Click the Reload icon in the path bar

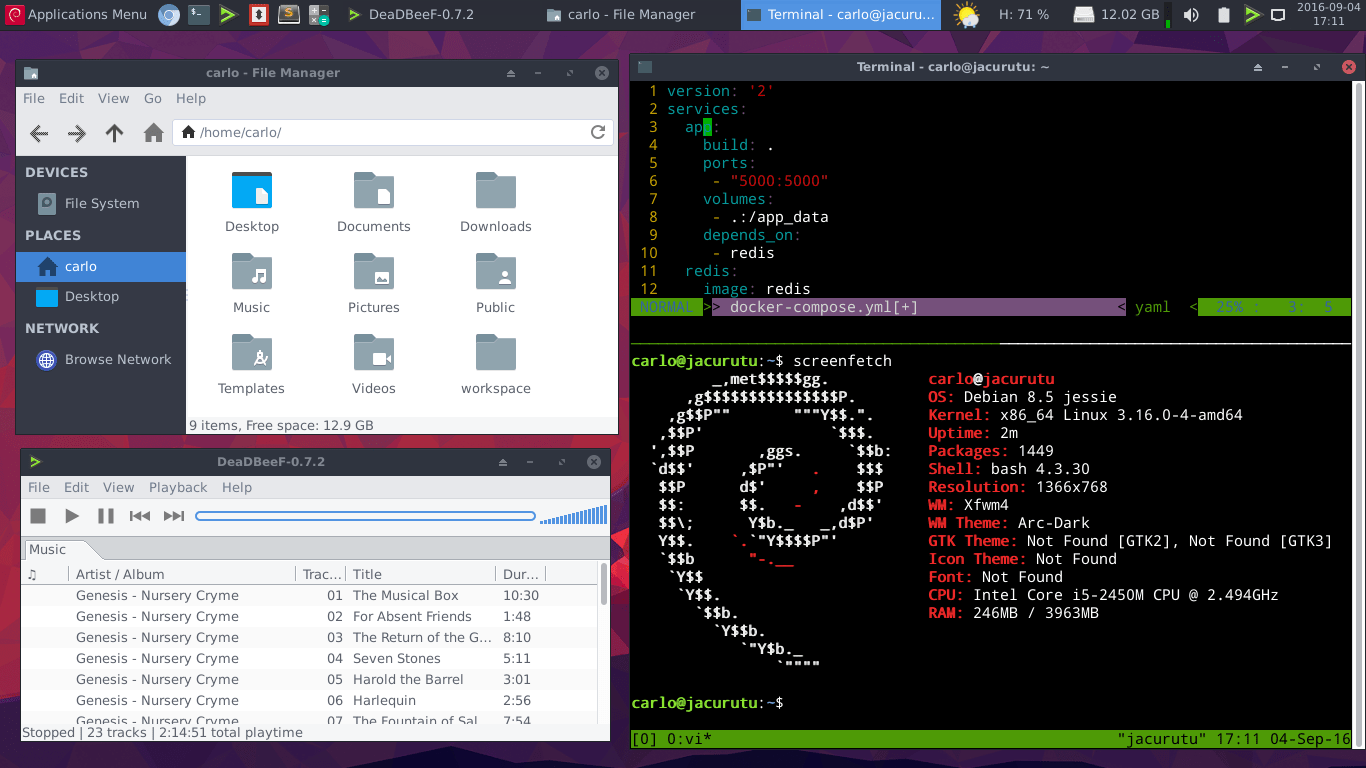click(598, 132)
